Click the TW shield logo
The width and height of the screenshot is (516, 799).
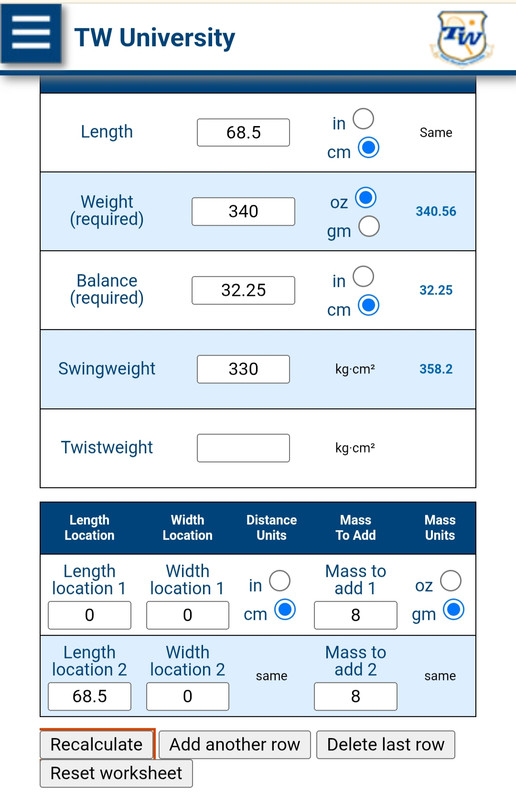click(x=462, y=38)
